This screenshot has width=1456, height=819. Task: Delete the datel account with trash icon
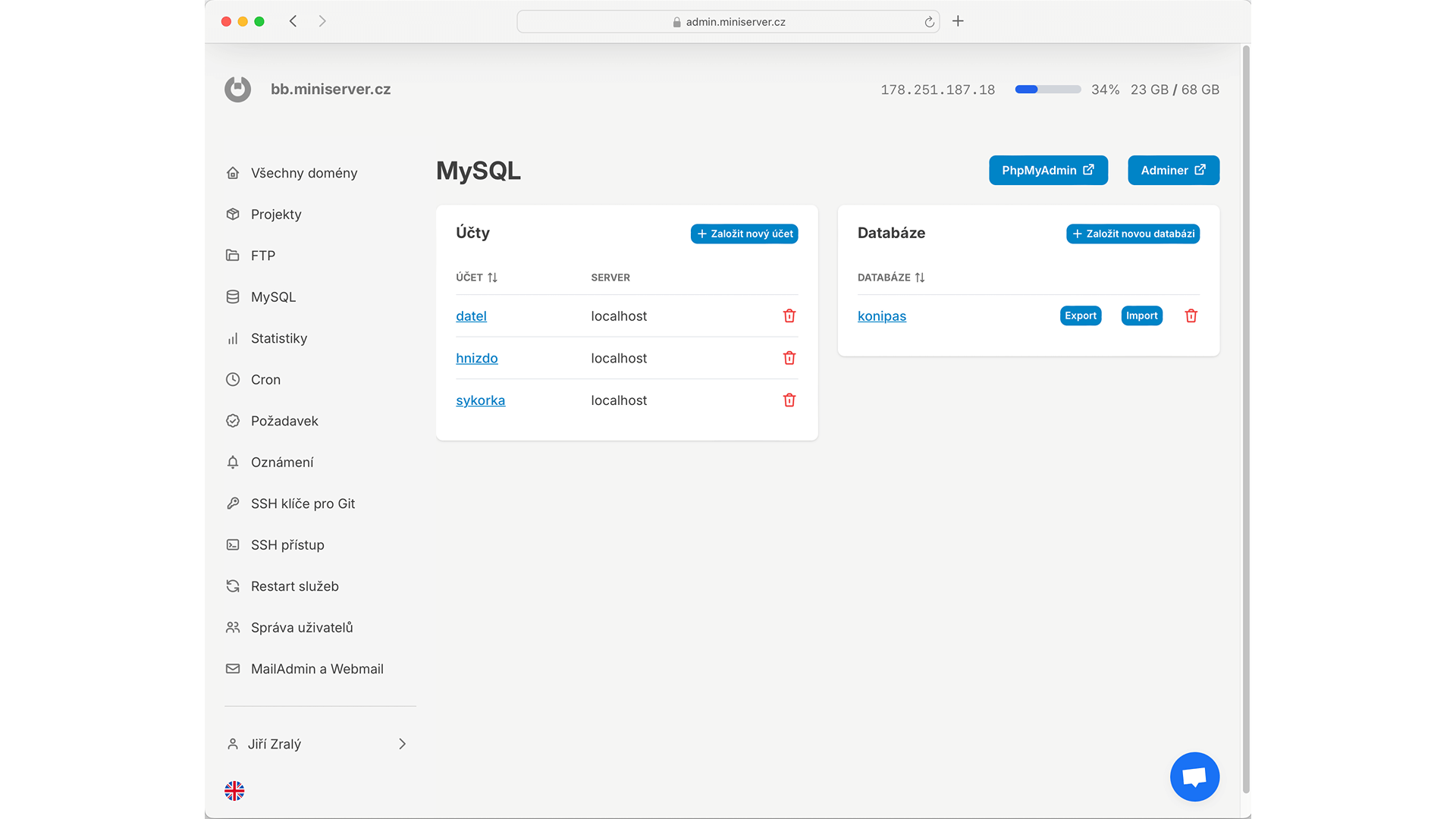789,315
